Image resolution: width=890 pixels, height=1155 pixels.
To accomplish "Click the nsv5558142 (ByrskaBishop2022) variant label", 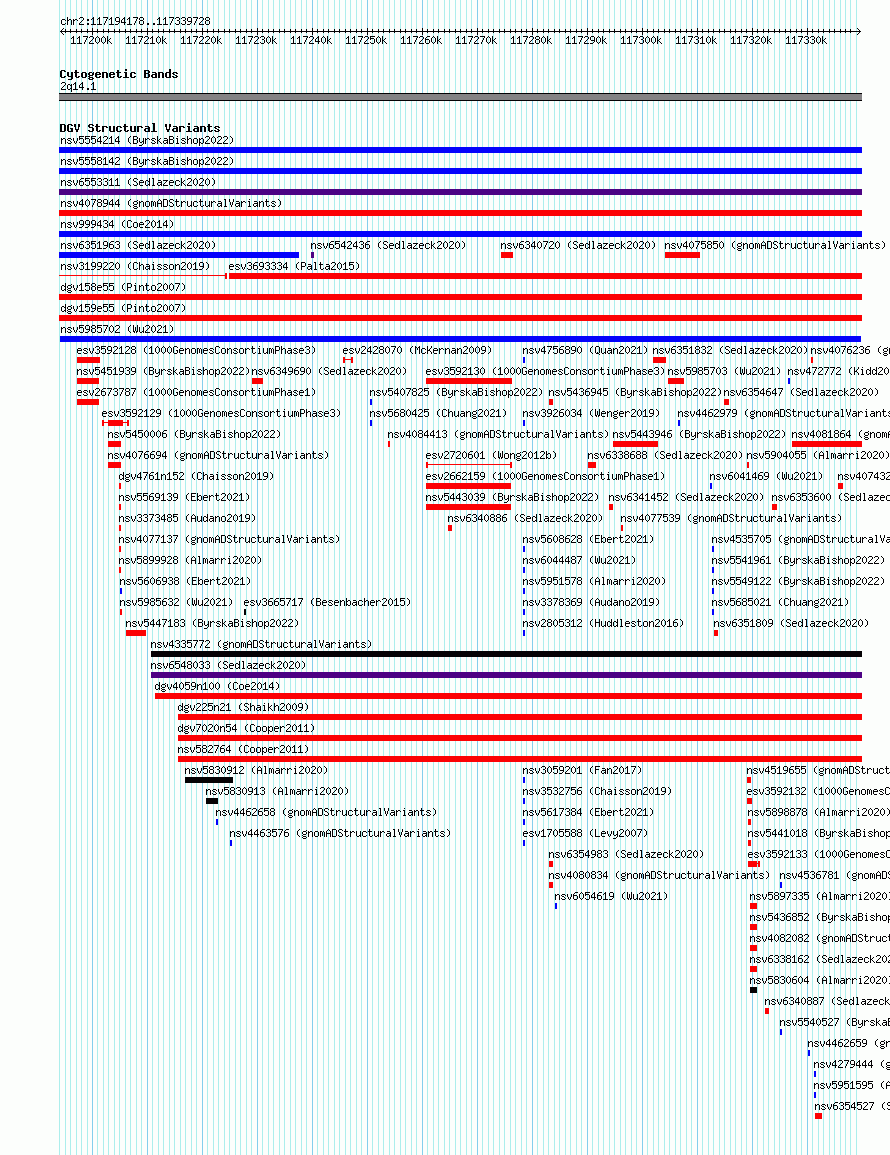I will [x=147, y=161].
